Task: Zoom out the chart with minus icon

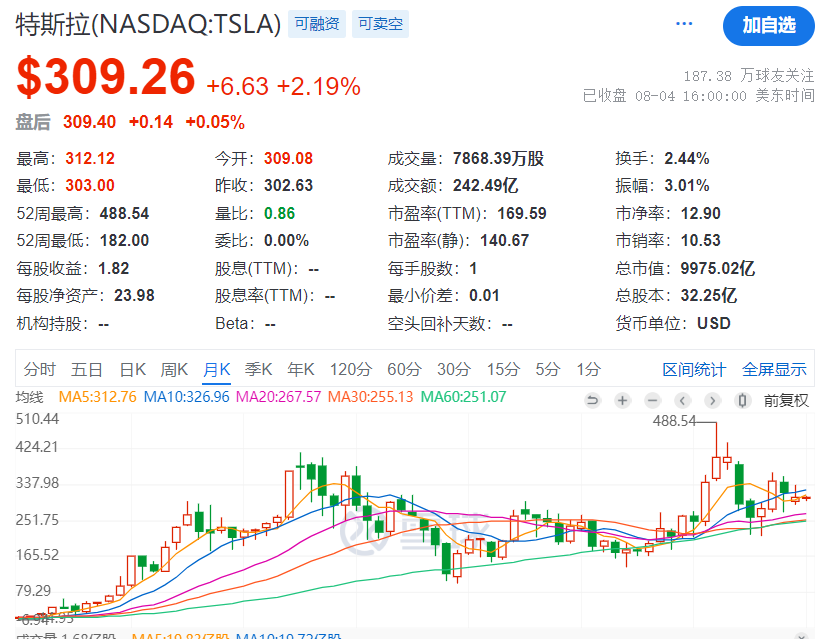Action: tap(653, 400)
